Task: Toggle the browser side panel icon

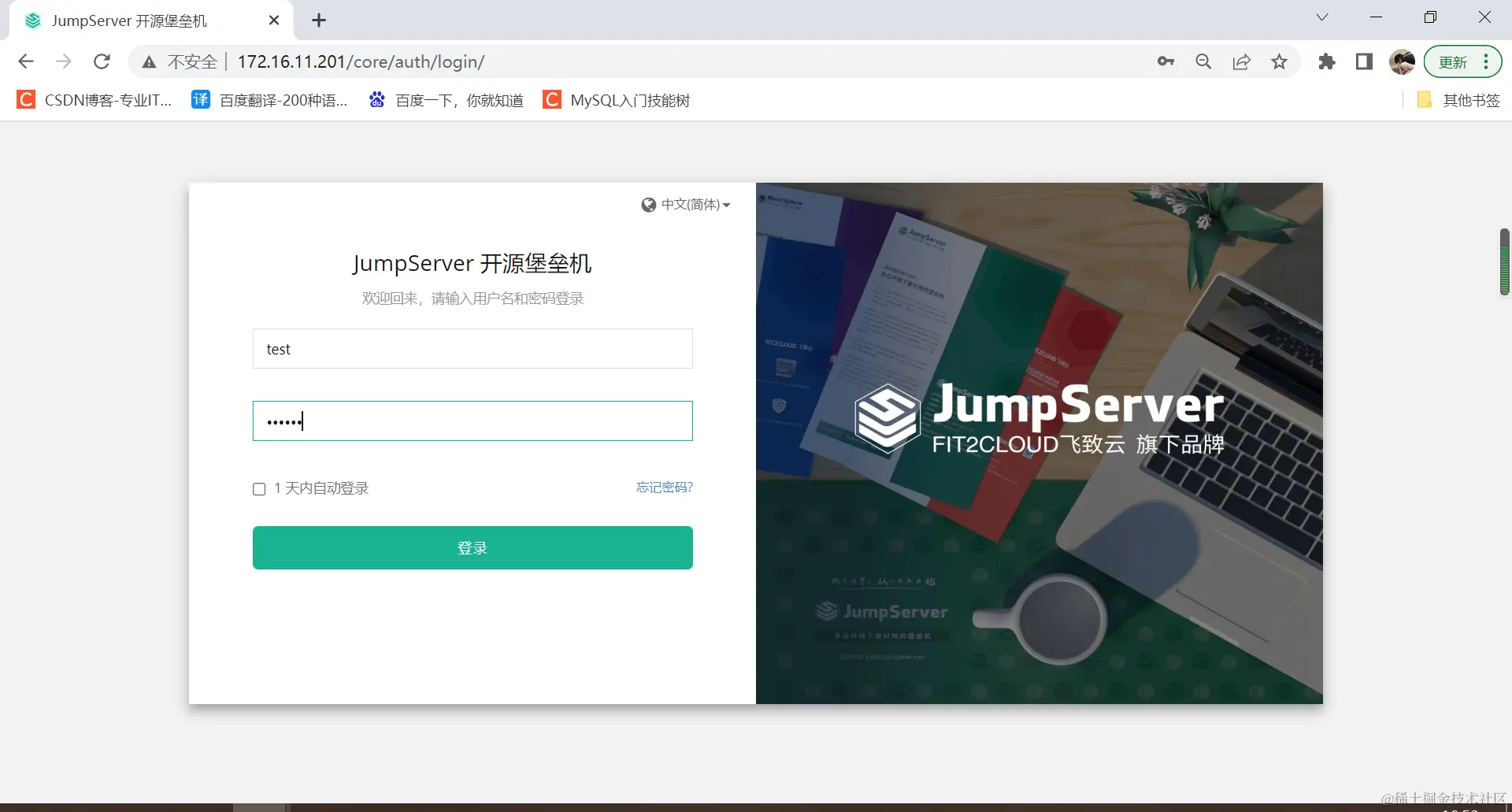Action: [x=1365, y=61]
